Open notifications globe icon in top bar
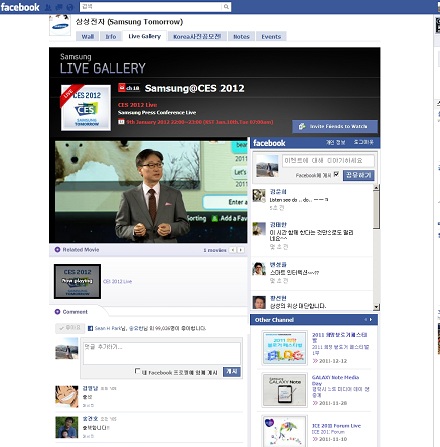 tap(70, 7)
